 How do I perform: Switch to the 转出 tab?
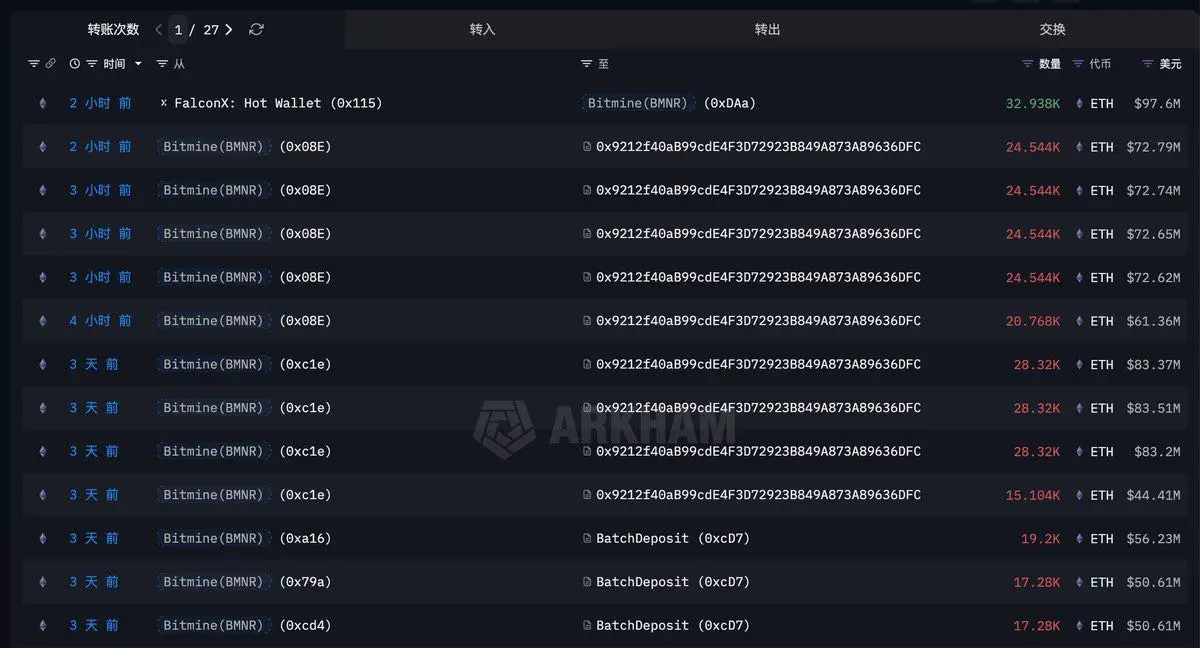tap(768, 30)
